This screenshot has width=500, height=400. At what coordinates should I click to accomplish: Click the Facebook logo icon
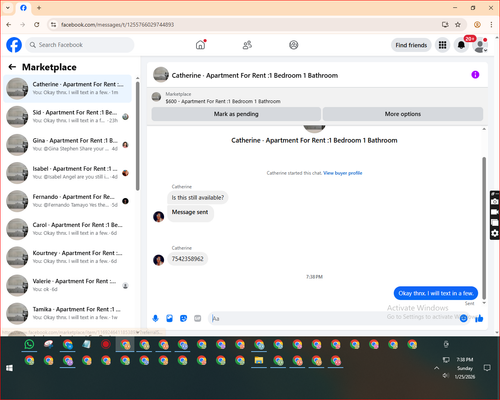(x=14, y=45)
